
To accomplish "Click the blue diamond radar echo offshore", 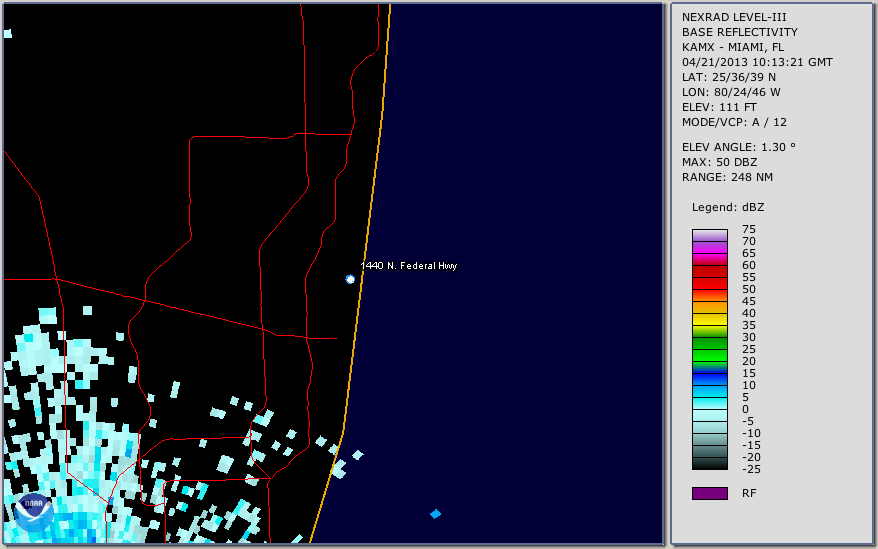I will pos(435,514).
